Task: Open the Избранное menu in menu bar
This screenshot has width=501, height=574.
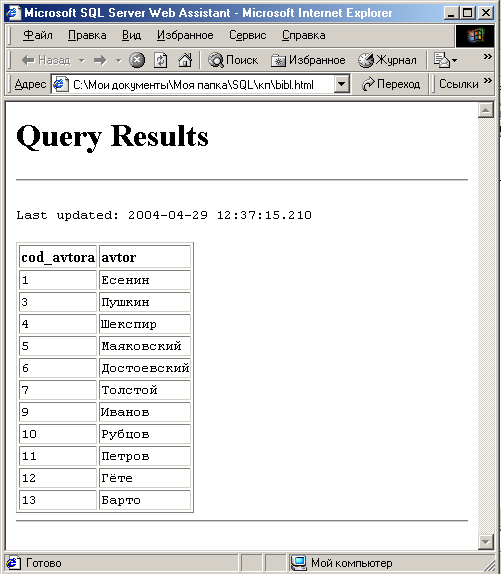Action: pos(185,35)
